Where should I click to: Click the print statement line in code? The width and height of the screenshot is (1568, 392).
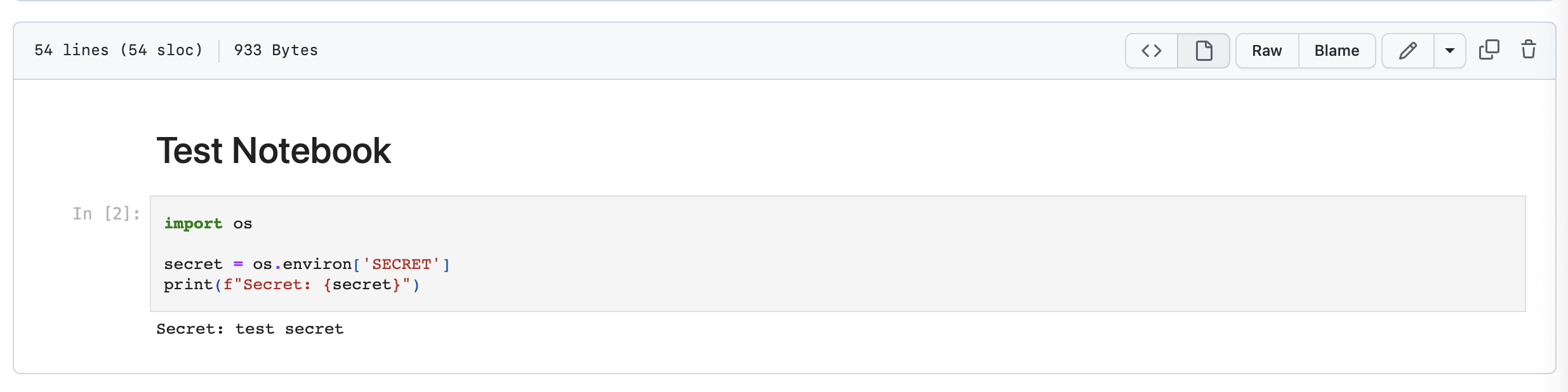pos(291,284)
